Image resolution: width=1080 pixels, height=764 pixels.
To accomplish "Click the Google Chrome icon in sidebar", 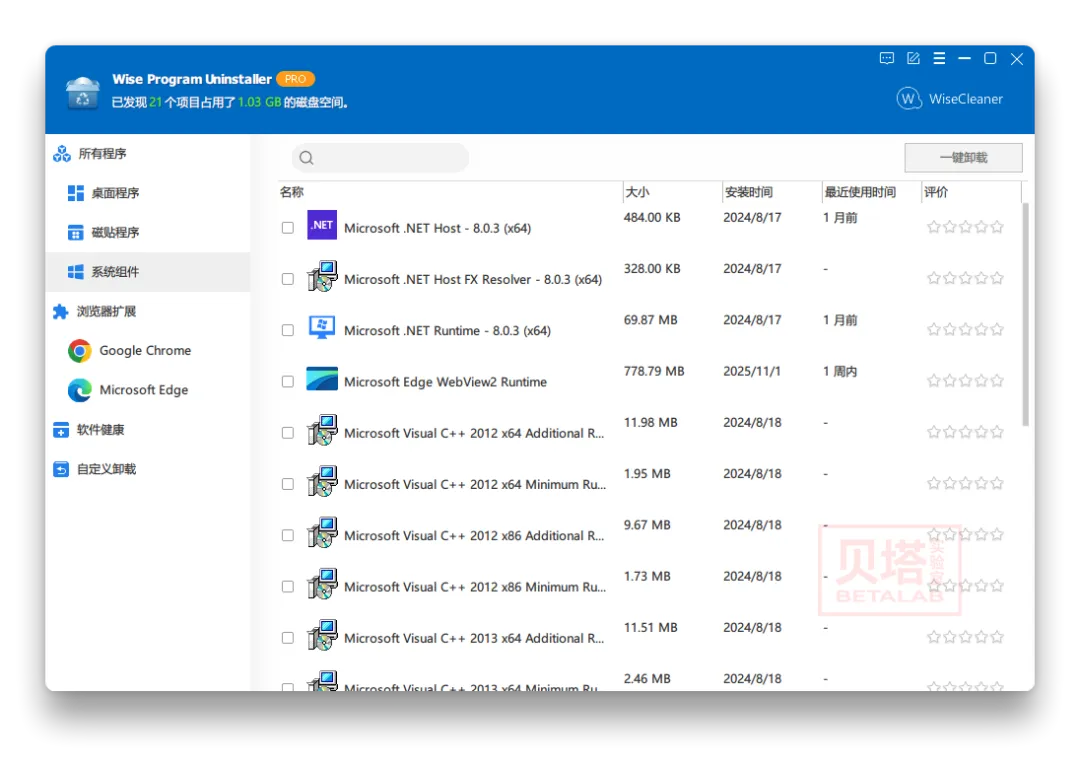I will pyautogui.click(x=80, y=351).
